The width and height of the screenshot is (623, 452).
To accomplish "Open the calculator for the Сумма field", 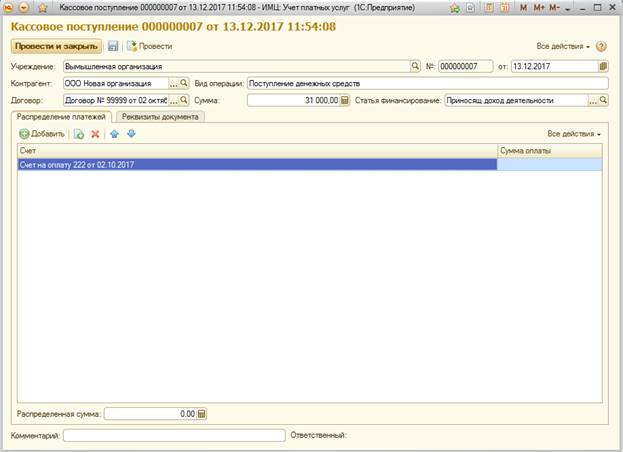I will (x=345, y=100).
